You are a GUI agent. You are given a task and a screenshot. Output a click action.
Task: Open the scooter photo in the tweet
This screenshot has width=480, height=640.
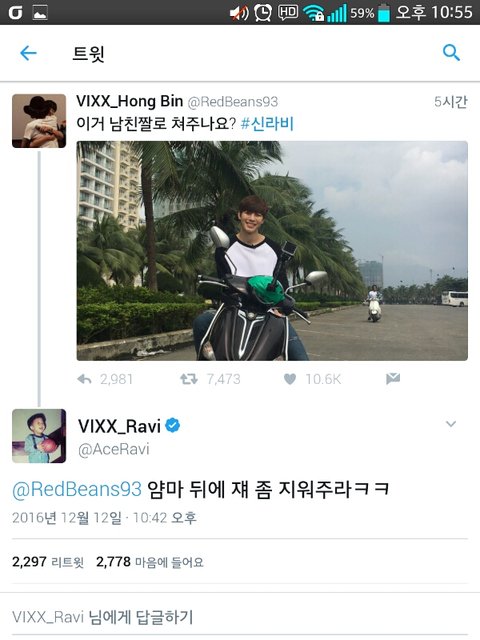pos(272,251)
